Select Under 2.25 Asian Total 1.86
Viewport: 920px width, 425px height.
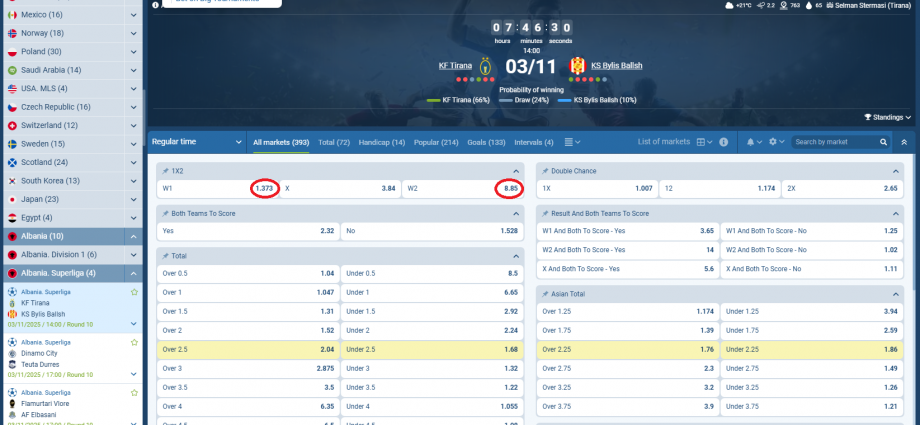point(812,349)
